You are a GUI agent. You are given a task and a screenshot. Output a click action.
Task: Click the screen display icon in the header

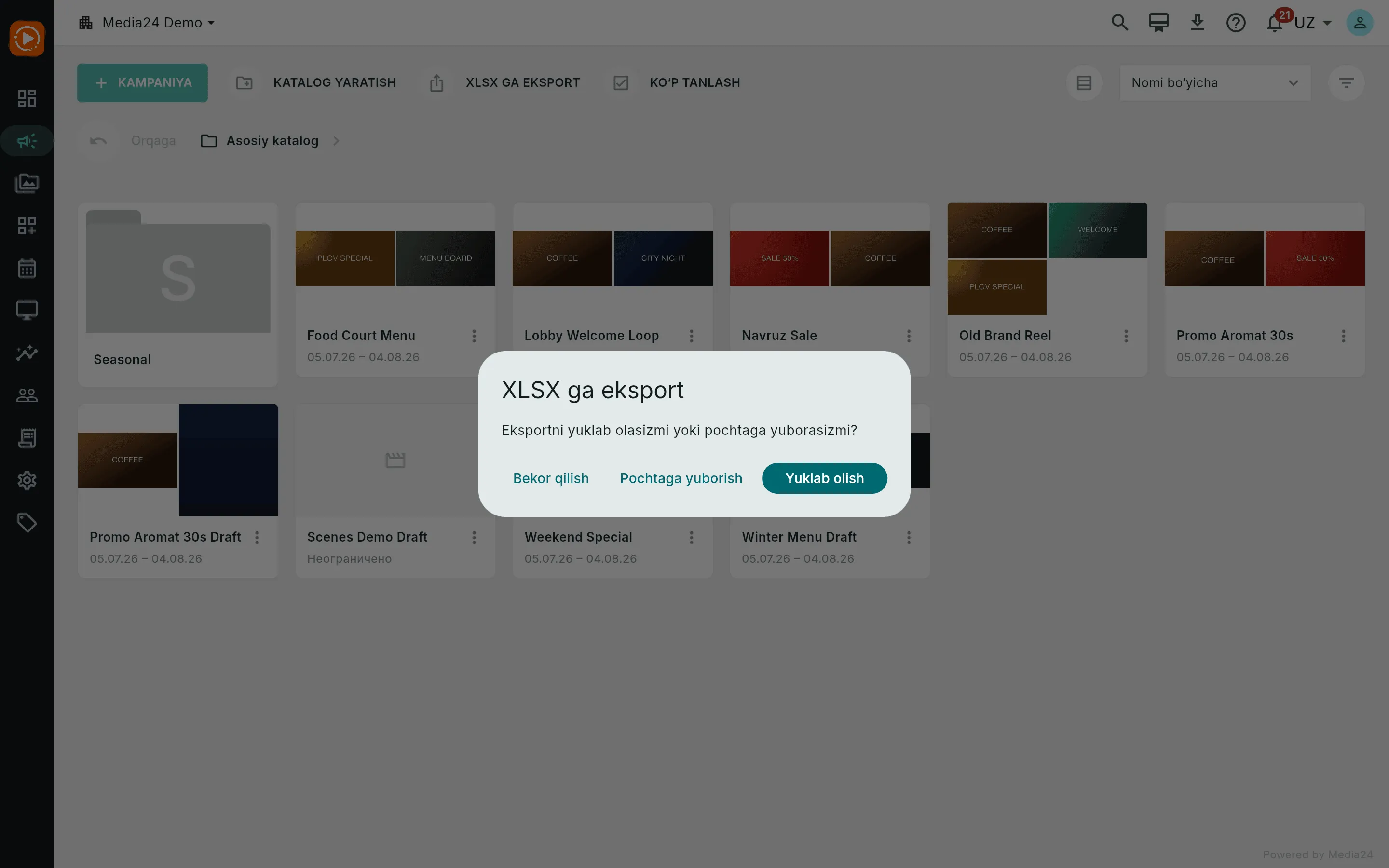pyautogui.click(x=1159, y=22)
